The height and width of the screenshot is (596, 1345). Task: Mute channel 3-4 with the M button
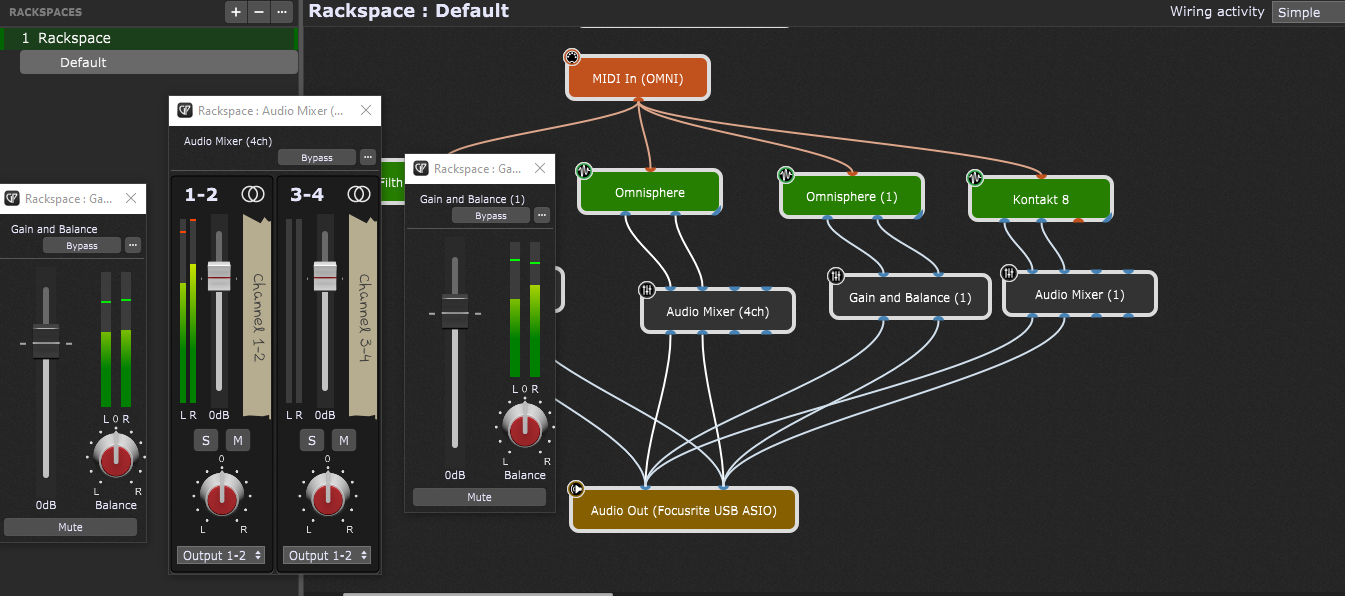coord(343,440)
